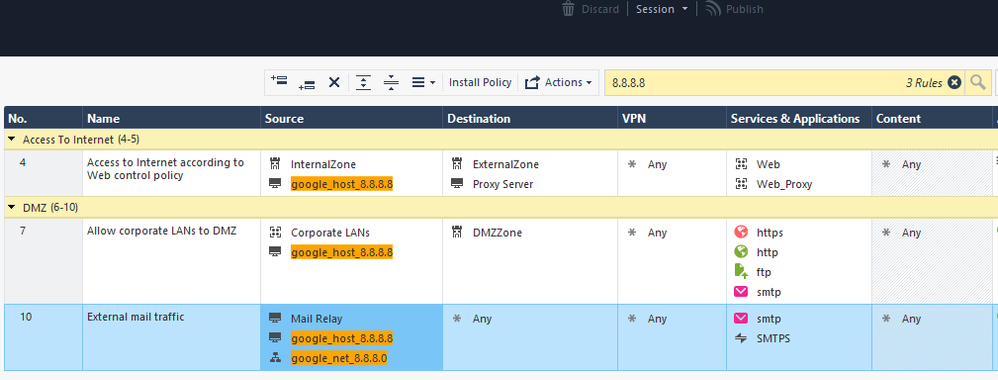Click the expand all sections icon
The image size is (998, 380).
[x=363, y=82]
